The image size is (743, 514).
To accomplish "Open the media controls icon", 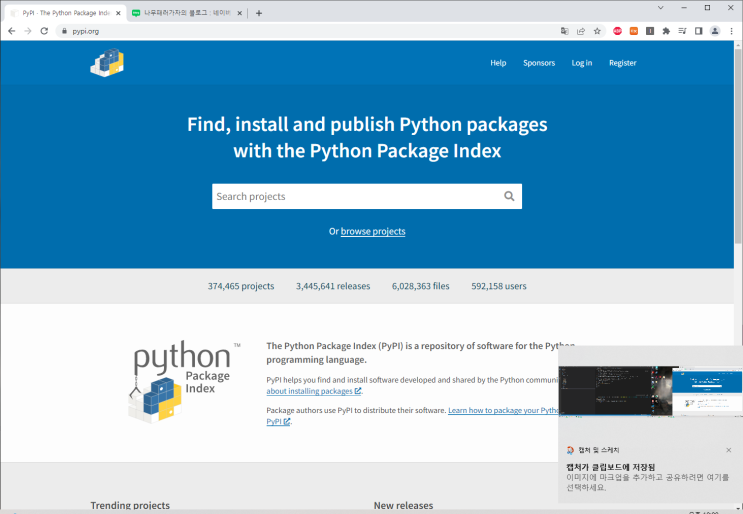I will (x=682, y=31).
